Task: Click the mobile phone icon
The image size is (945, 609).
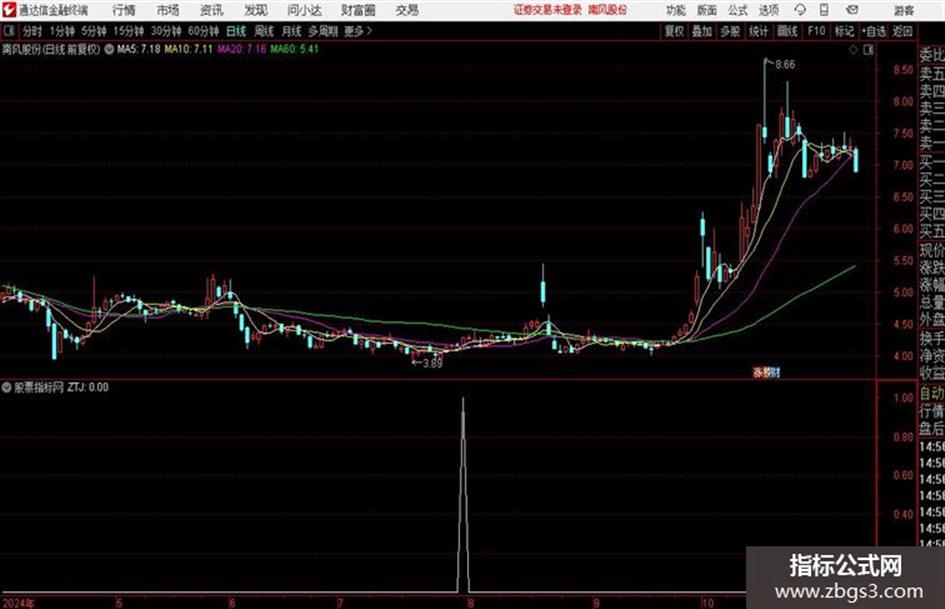Action: (x=824, y=10)
